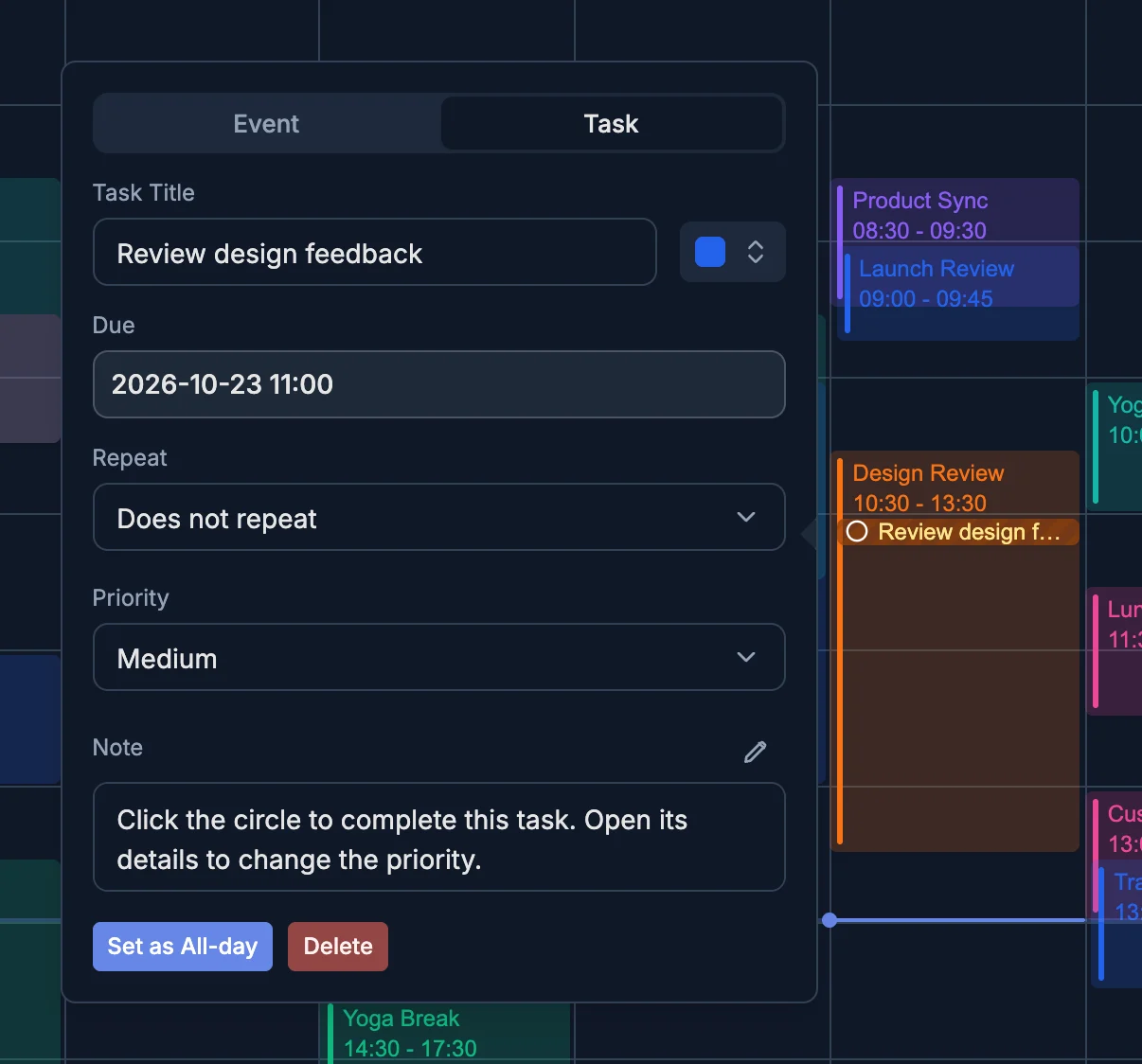Click the pencil icon to edit note
1142x1064 pixels.
coord(756,752)
